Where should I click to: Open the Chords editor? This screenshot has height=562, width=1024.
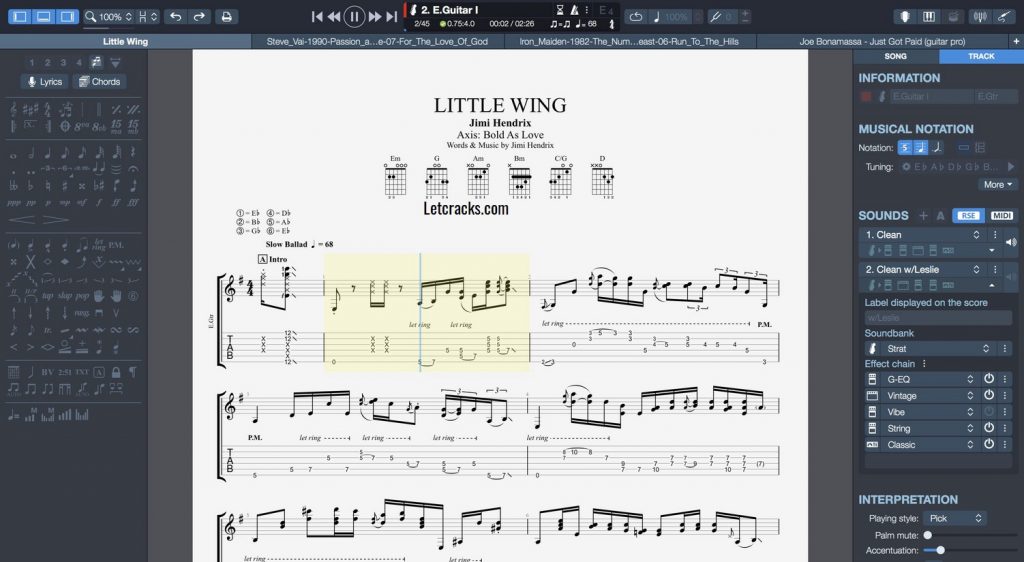(x=100, y=82)
